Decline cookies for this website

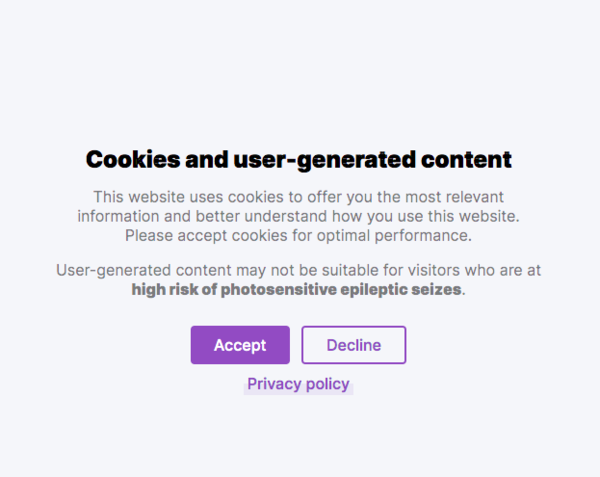point(353,345)
